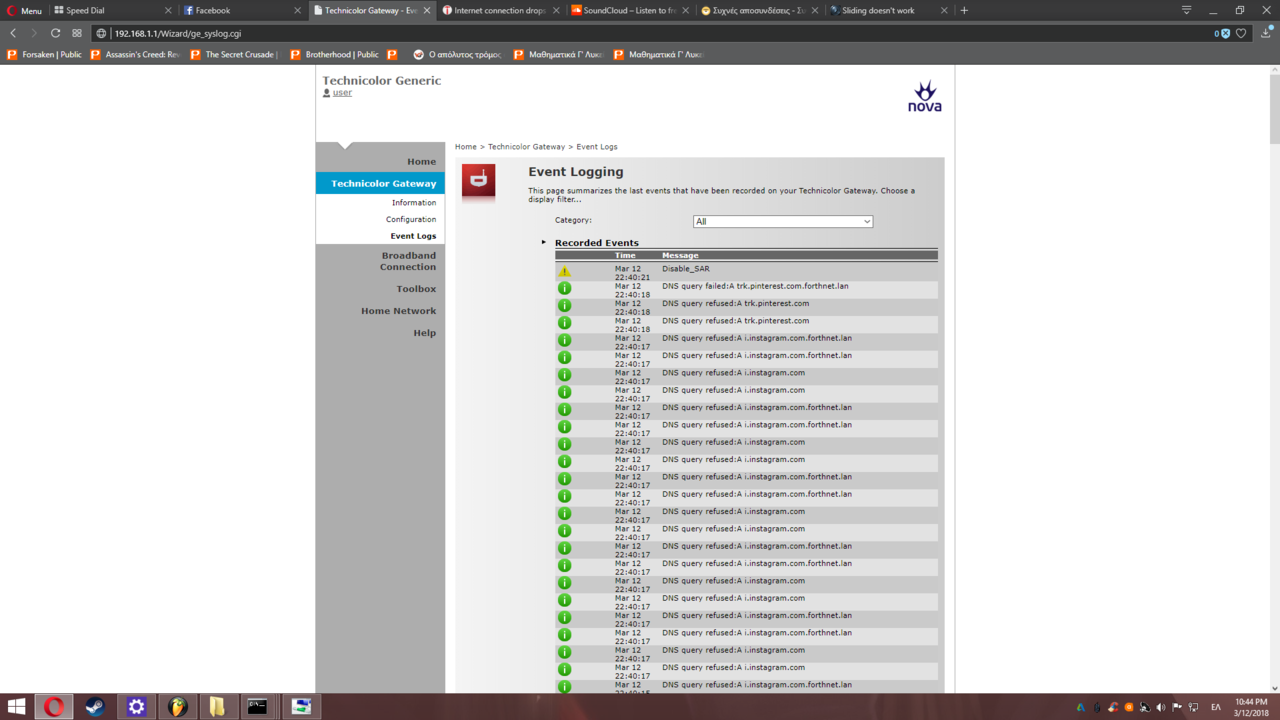Bookmark page with the heart icon
This screenshot has width=1280, height=720.
pyautogui.click(x=1241, y=33)
